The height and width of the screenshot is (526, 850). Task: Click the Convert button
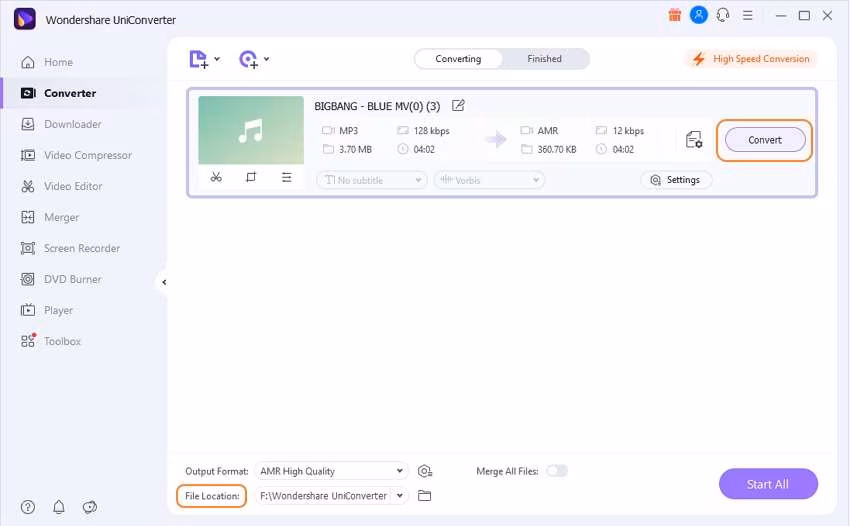[x=765, y=140]
